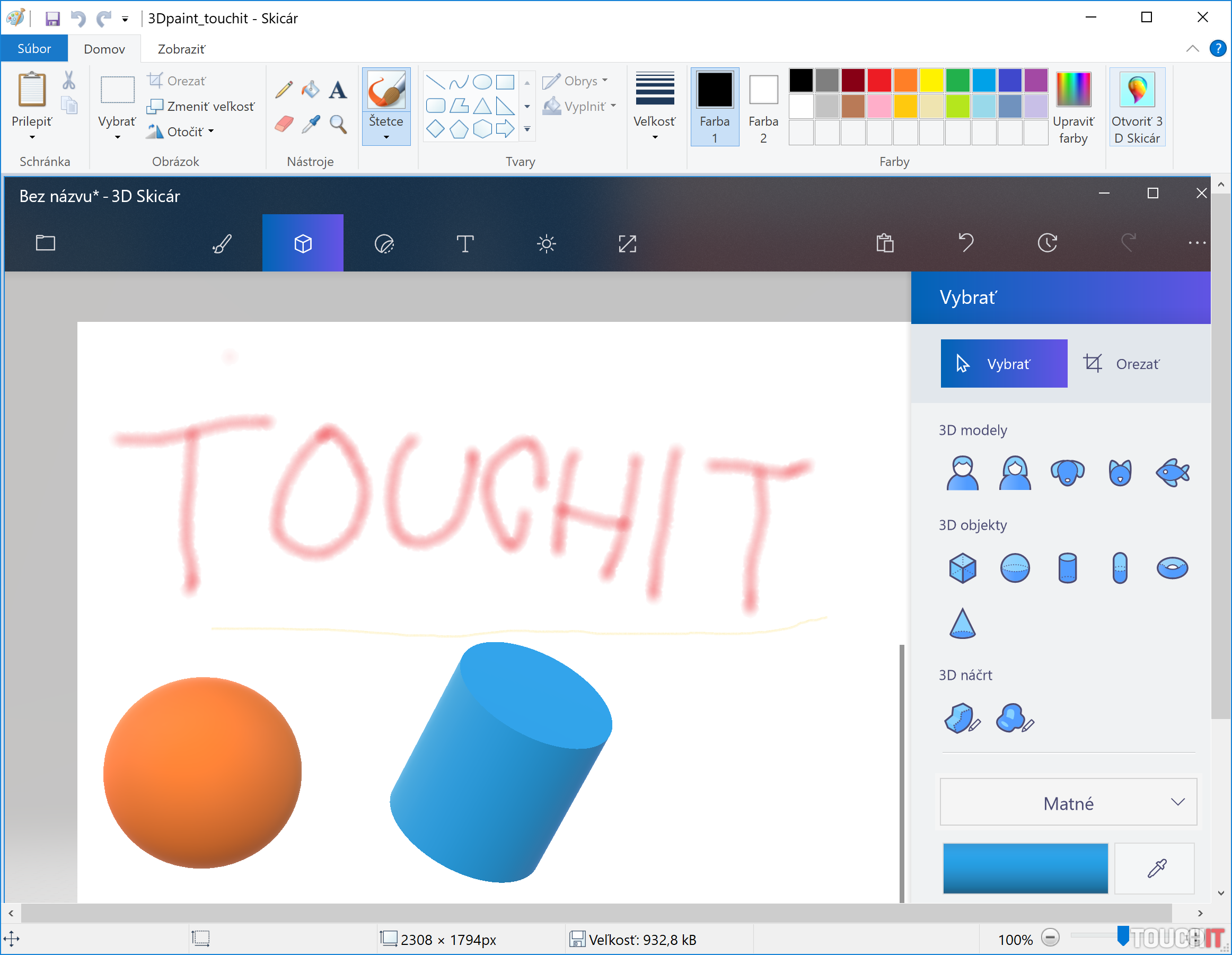This screenshot has width=1232, height=955.
Task: Pick the Eraser tool
Action: click(284, 124)
